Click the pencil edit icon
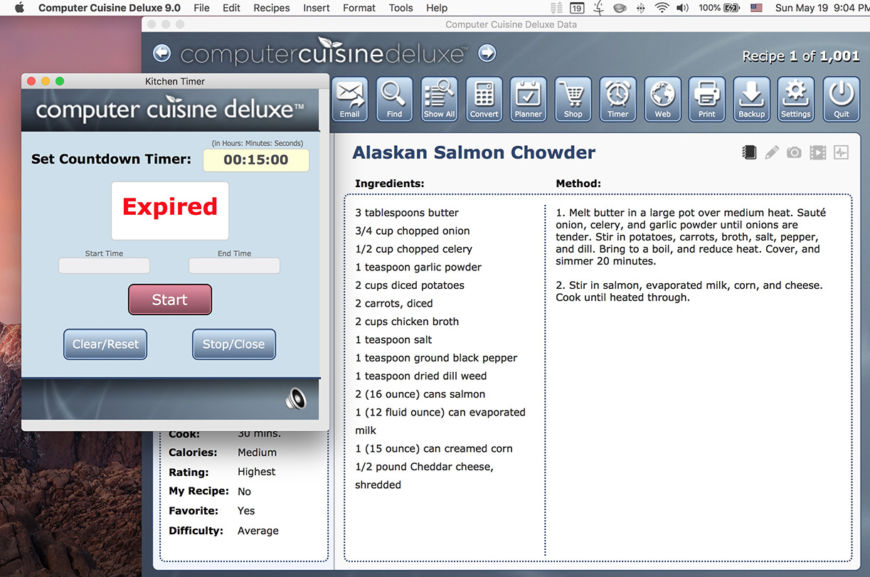Viewport: 870px width, 577px height. [772, 152]
